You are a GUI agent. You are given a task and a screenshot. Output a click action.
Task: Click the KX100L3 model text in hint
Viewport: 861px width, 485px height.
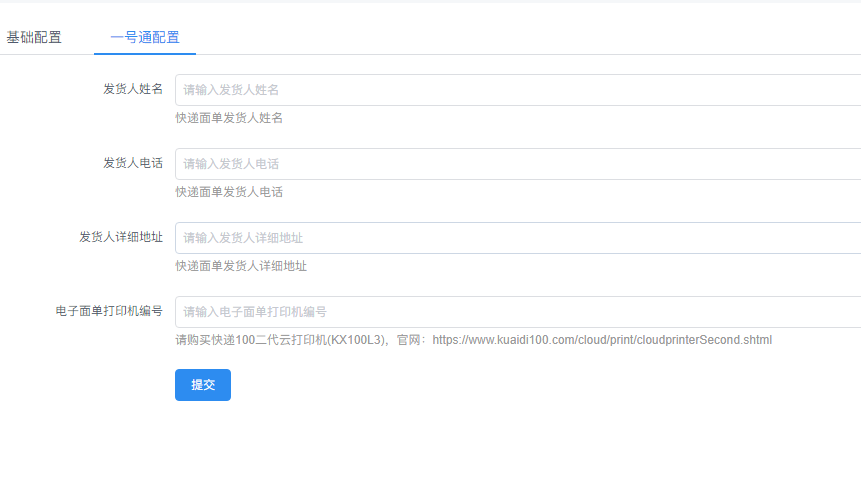tap(356, 340)
